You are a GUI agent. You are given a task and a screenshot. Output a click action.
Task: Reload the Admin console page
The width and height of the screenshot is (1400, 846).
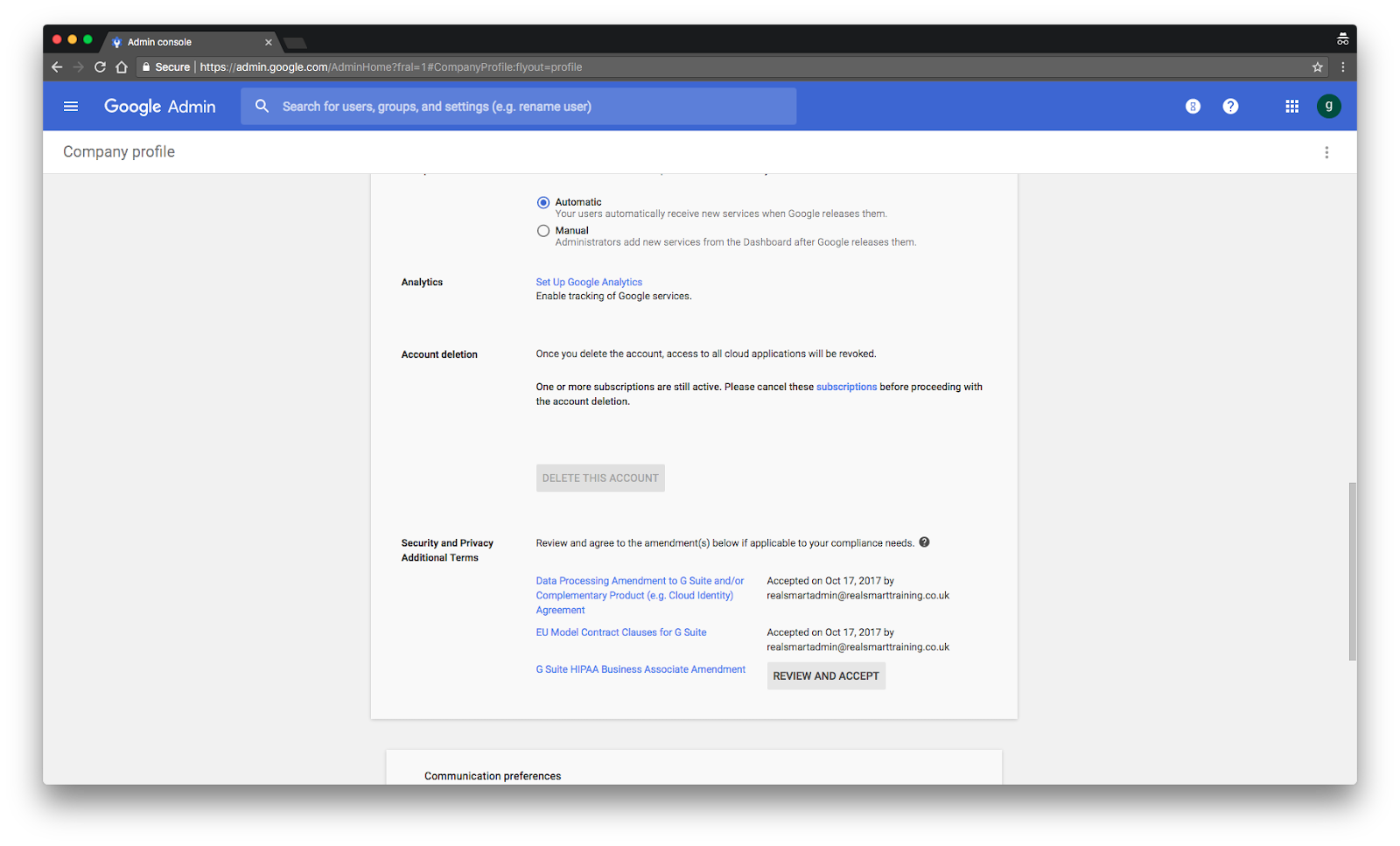pyautogui.click(x=100, y=67)
